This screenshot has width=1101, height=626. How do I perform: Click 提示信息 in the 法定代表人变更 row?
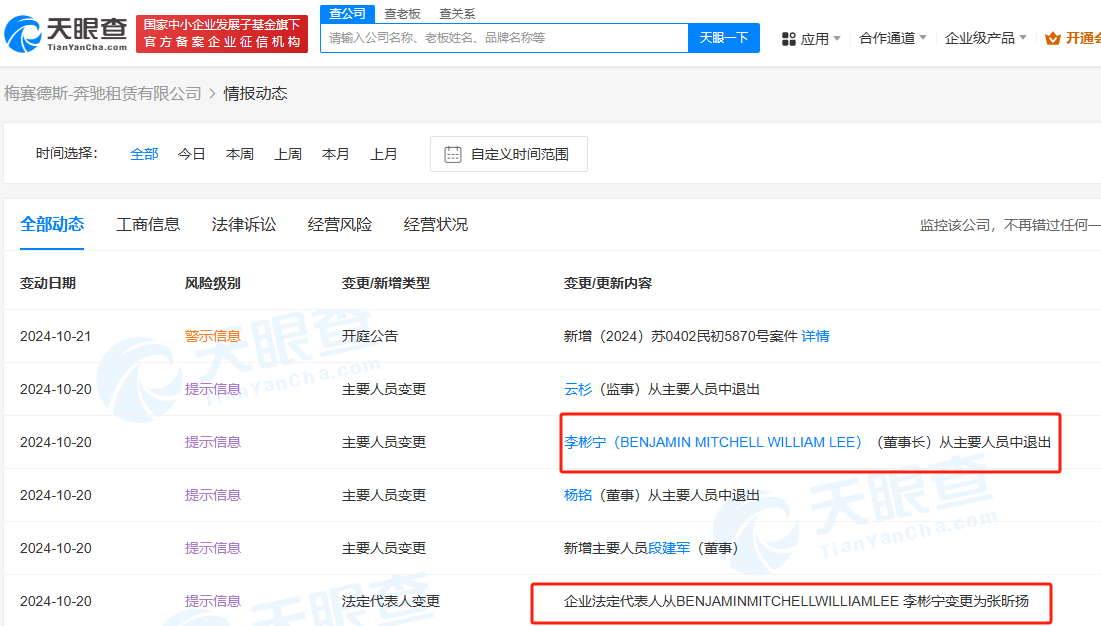point(213,601)
